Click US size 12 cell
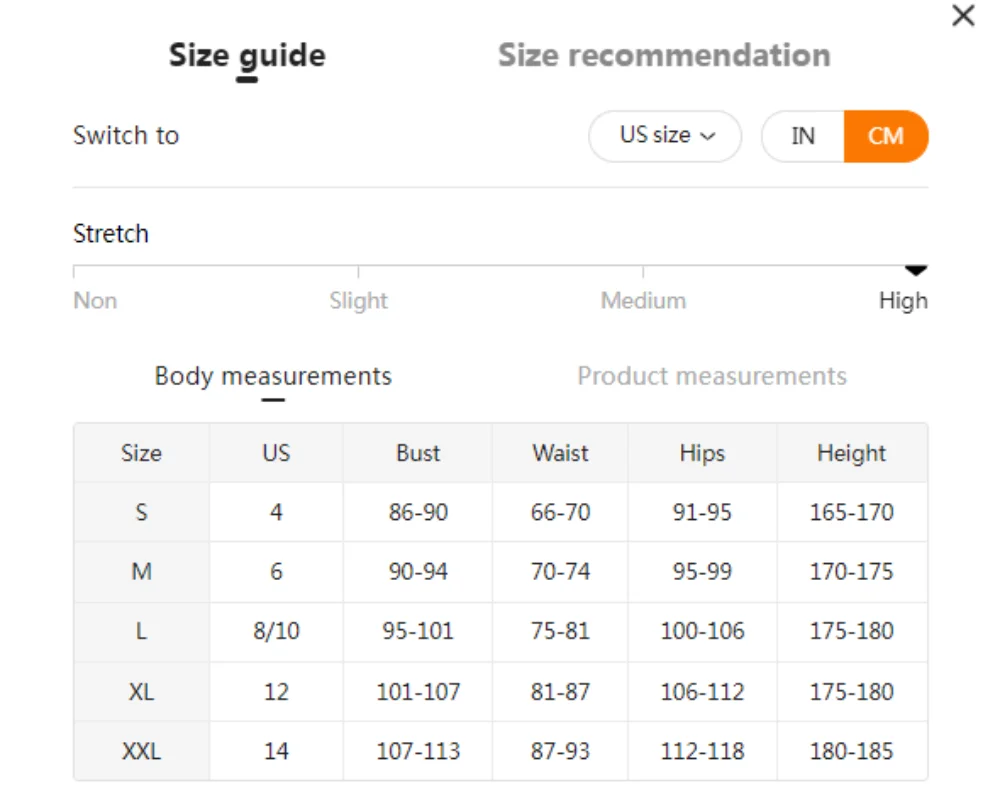Viewport: 1000px width, 800px height. 276,692
